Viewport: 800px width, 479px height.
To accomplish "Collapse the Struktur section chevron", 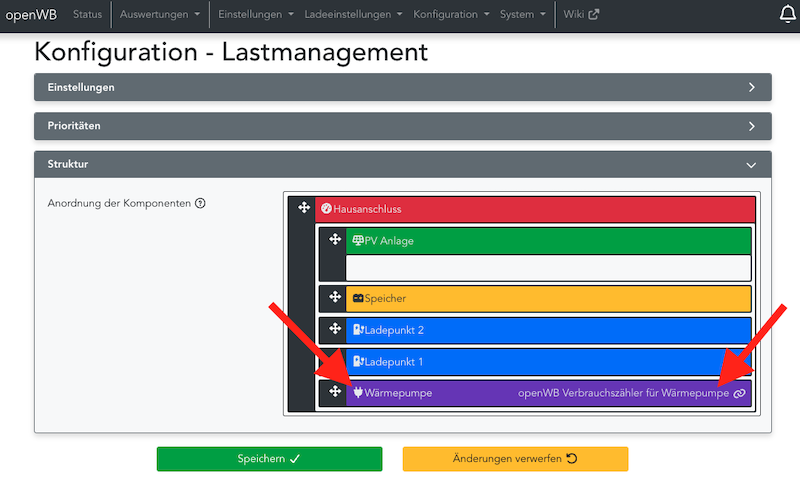I will tap(751, 165).
